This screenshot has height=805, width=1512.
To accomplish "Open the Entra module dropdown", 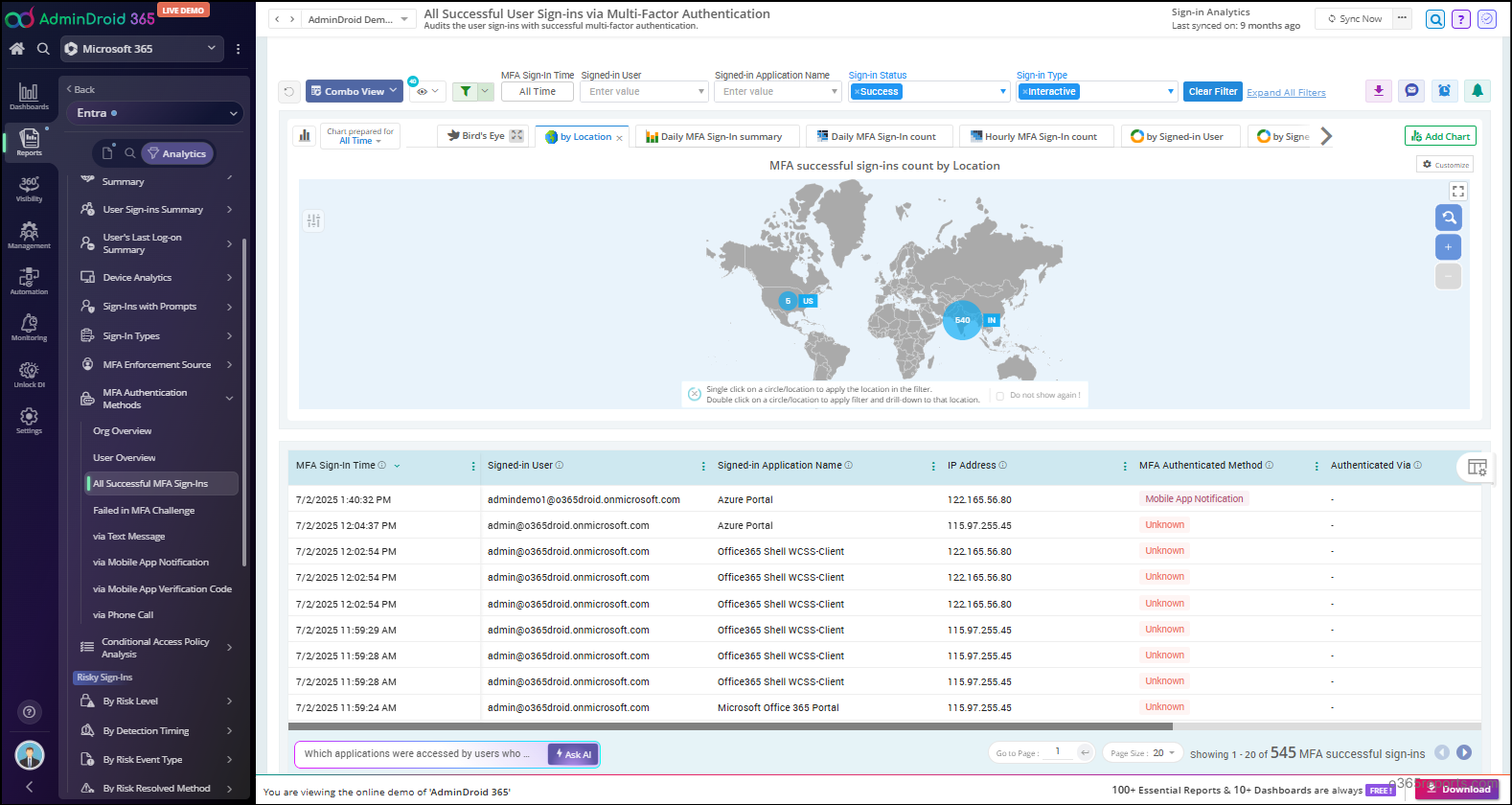I will point(157,113).
